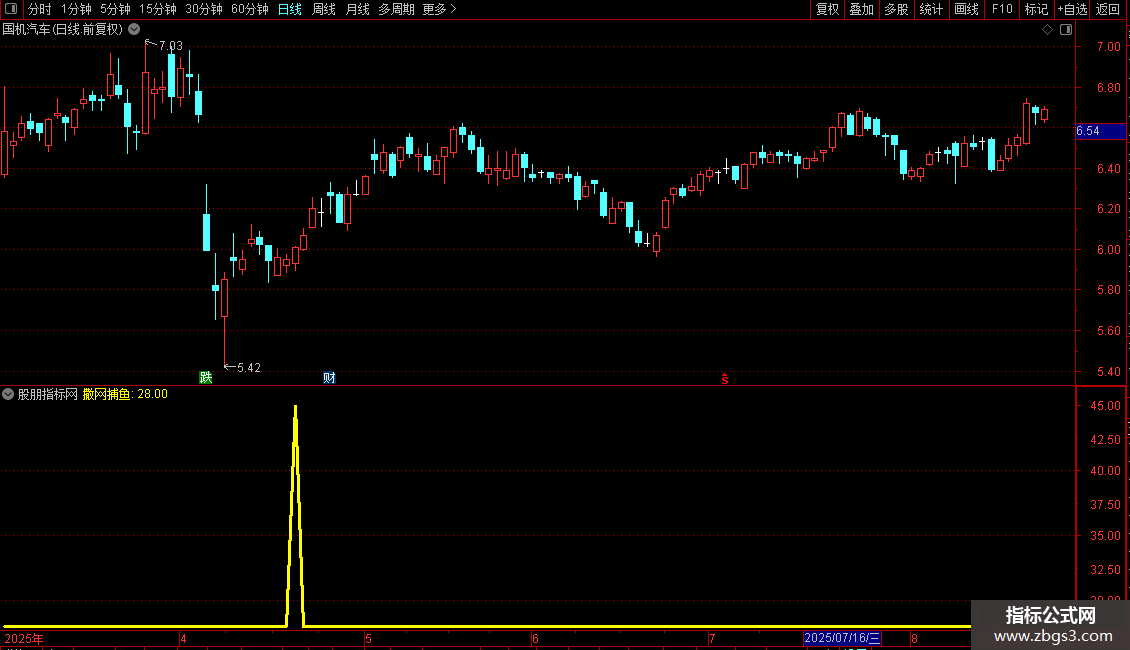Click the 标记 mark button

[1036, 9]
